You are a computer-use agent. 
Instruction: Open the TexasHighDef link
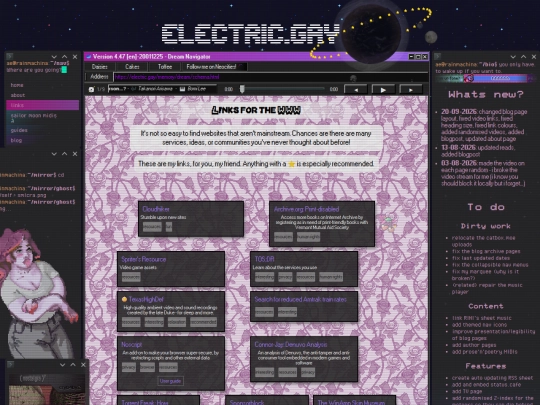146,300
